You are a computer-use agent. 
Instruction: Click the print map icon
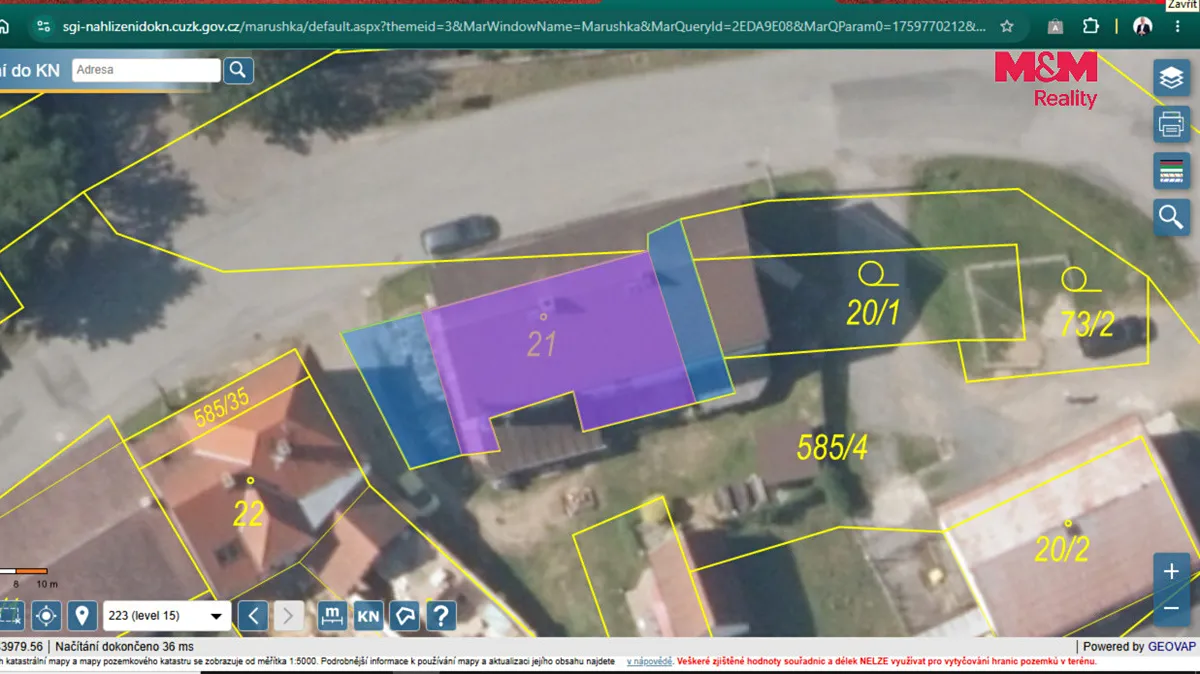point(1171,124)
